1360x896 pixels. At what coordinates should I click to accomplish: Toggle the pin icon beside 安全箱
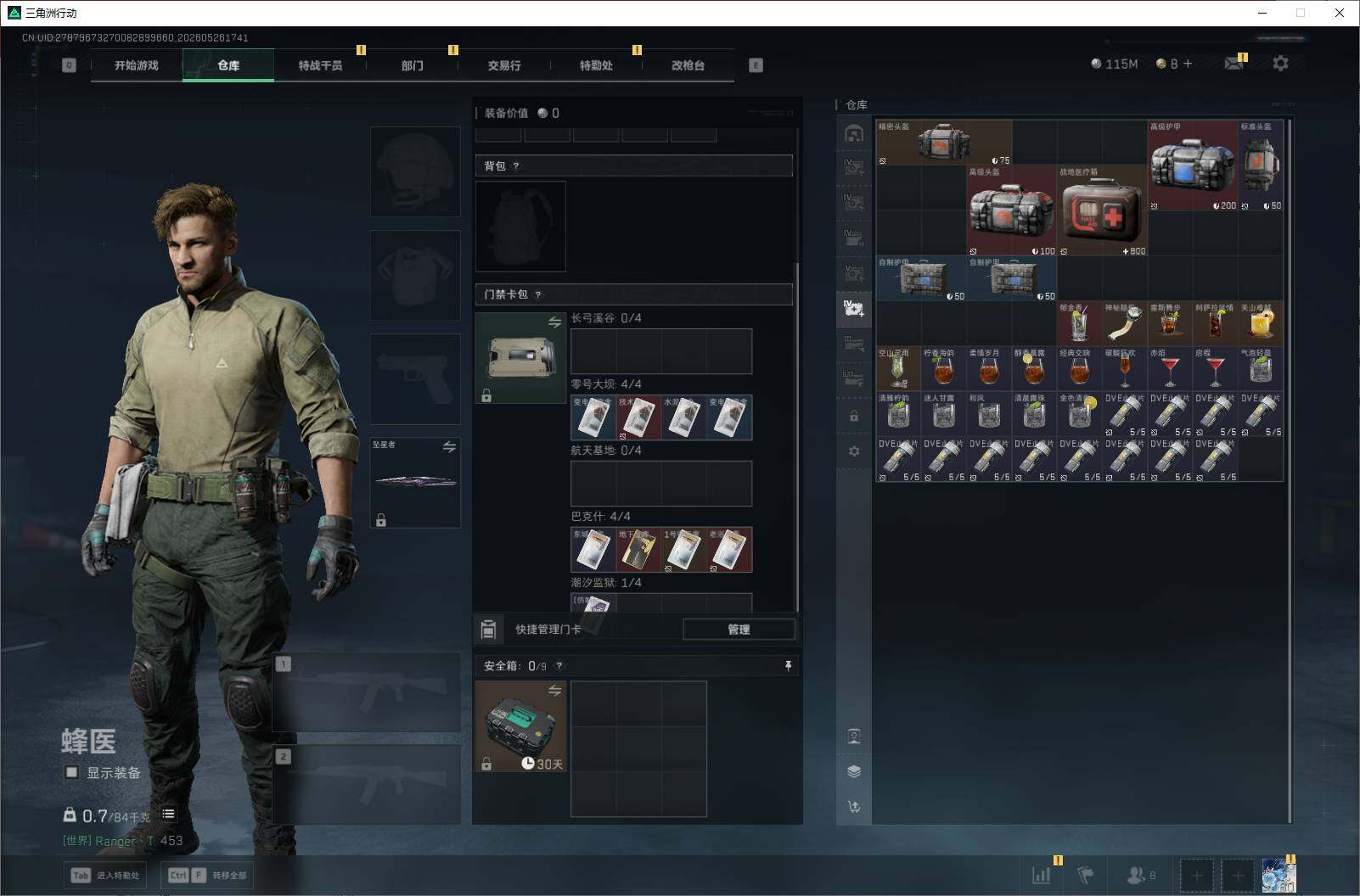pyautogui.click(x=788, y=666)
